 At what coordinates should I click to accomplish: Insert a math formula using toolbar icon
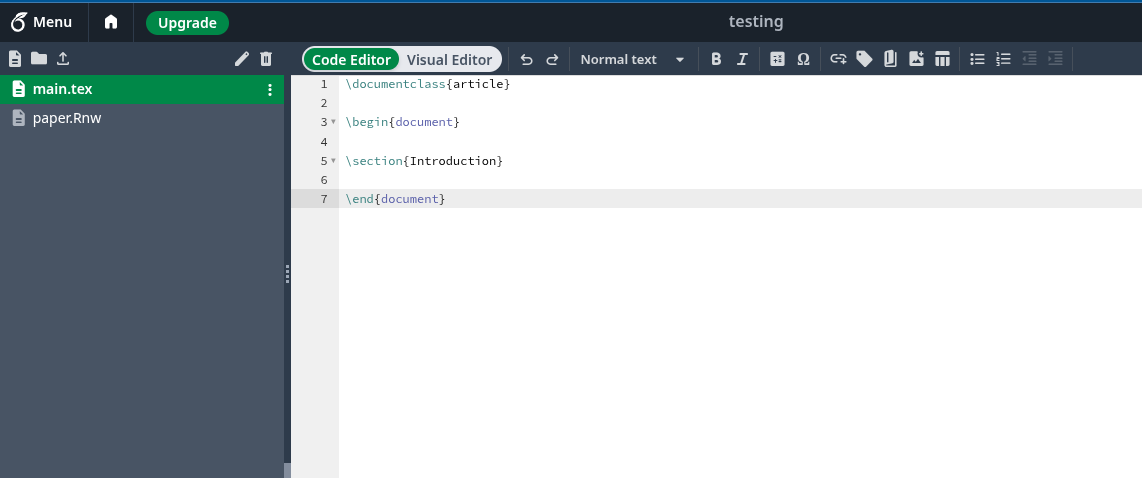coord(777,59)
